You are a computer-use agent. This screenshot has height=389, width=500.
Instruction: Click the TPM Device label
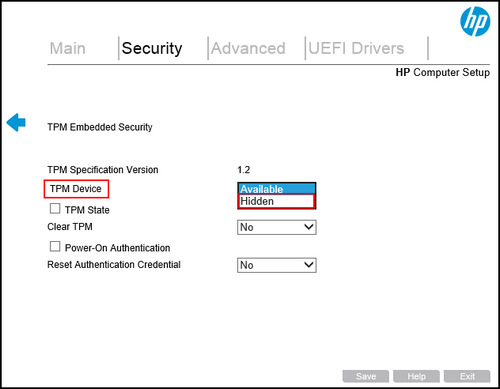tap(76, 189)
